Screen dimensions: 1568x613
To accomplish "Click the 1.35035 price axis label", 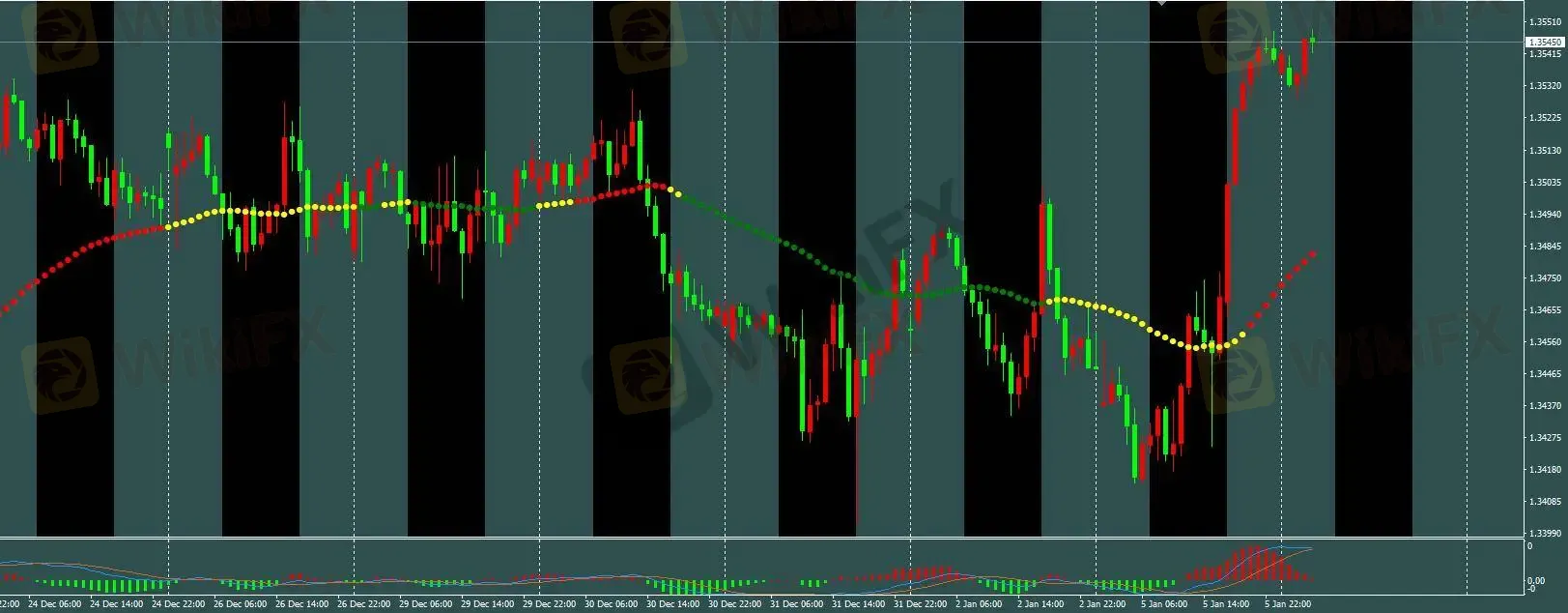I will [x=1544, y=182].
